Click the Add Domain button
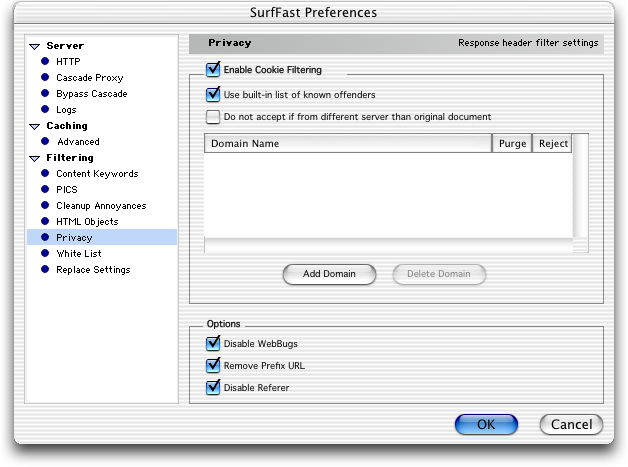This screenshot has width=628, height=467. point(329,274)
